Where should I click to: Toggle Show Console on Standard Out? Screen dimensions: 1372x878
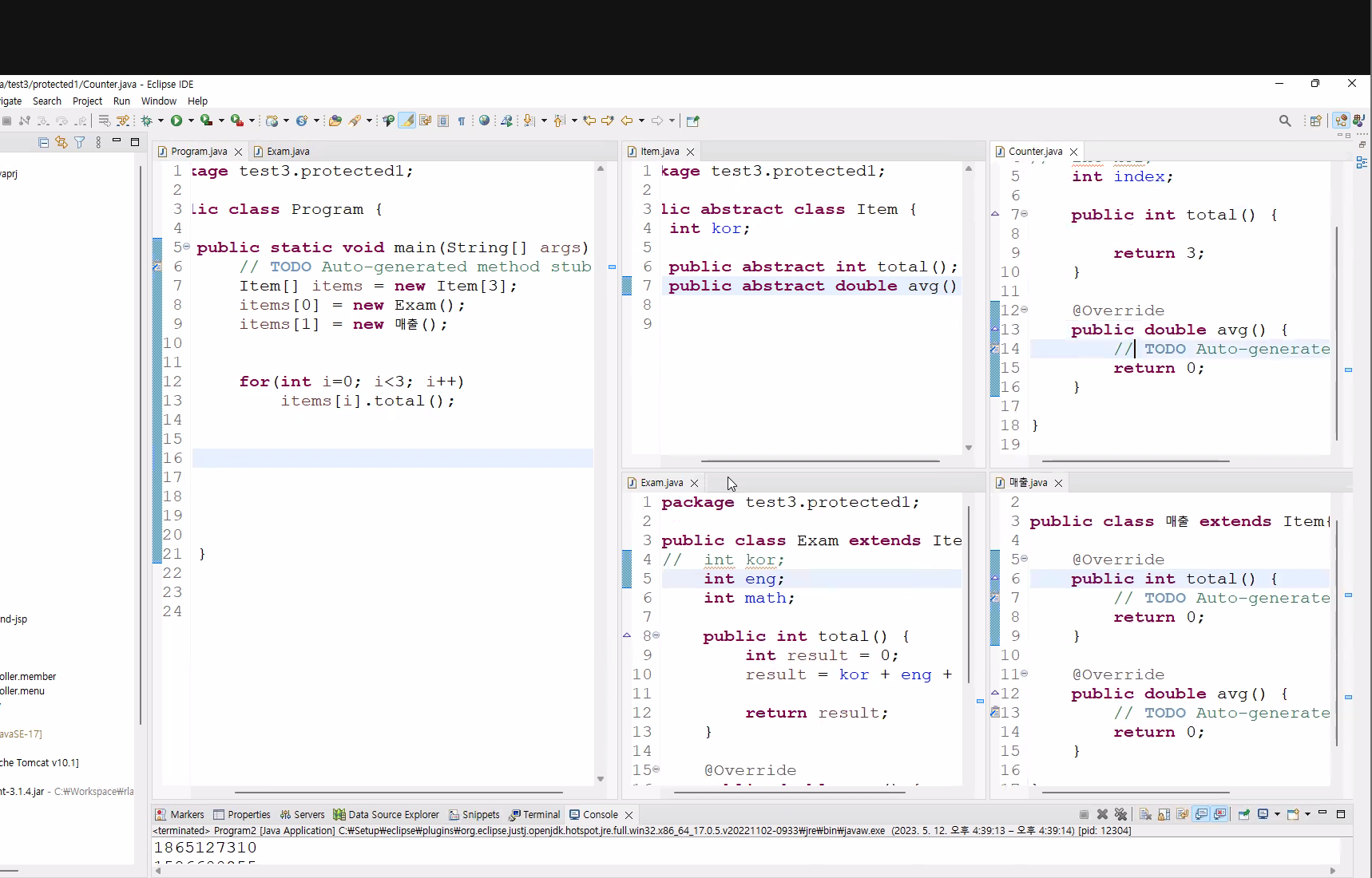(1201, 814)
